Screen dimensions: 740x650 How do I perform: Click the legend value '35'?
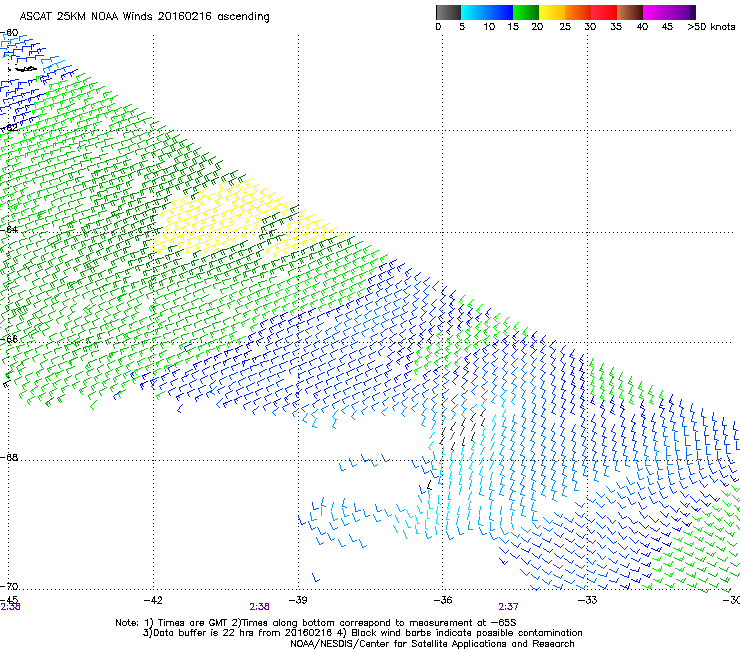(x=616, y=26)
